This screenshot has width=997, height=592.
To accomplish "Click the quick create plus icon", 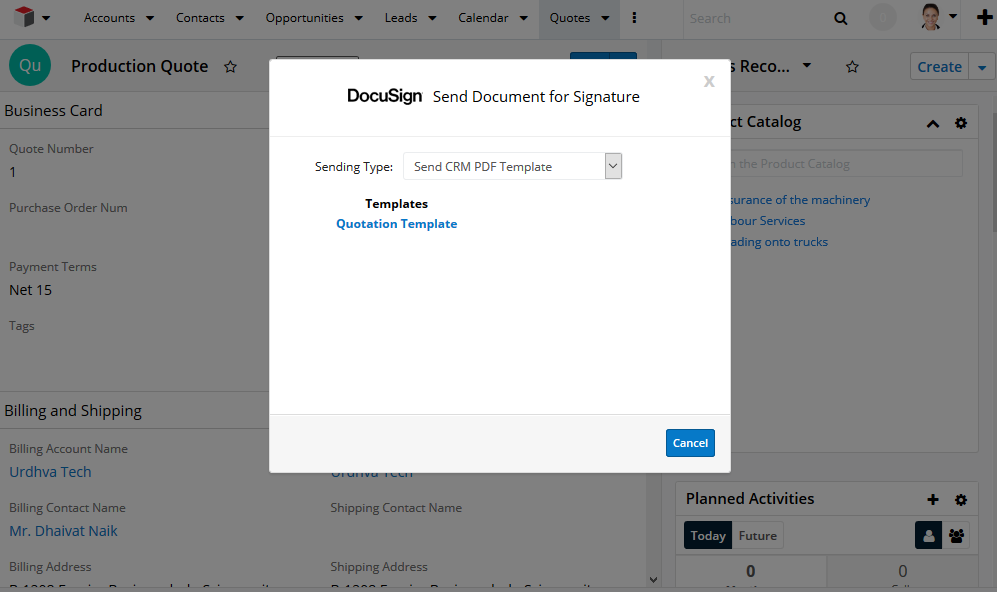I will [984, 17].
